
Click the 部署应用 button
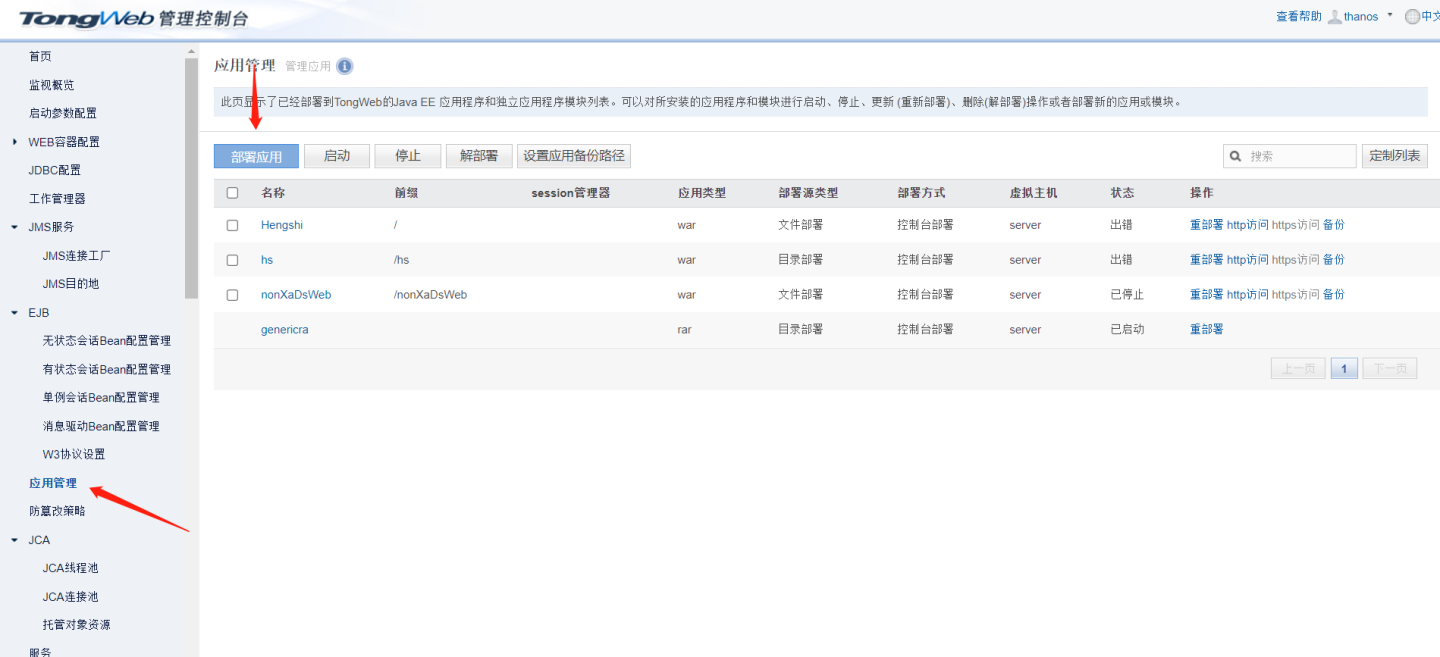point(256,157)
